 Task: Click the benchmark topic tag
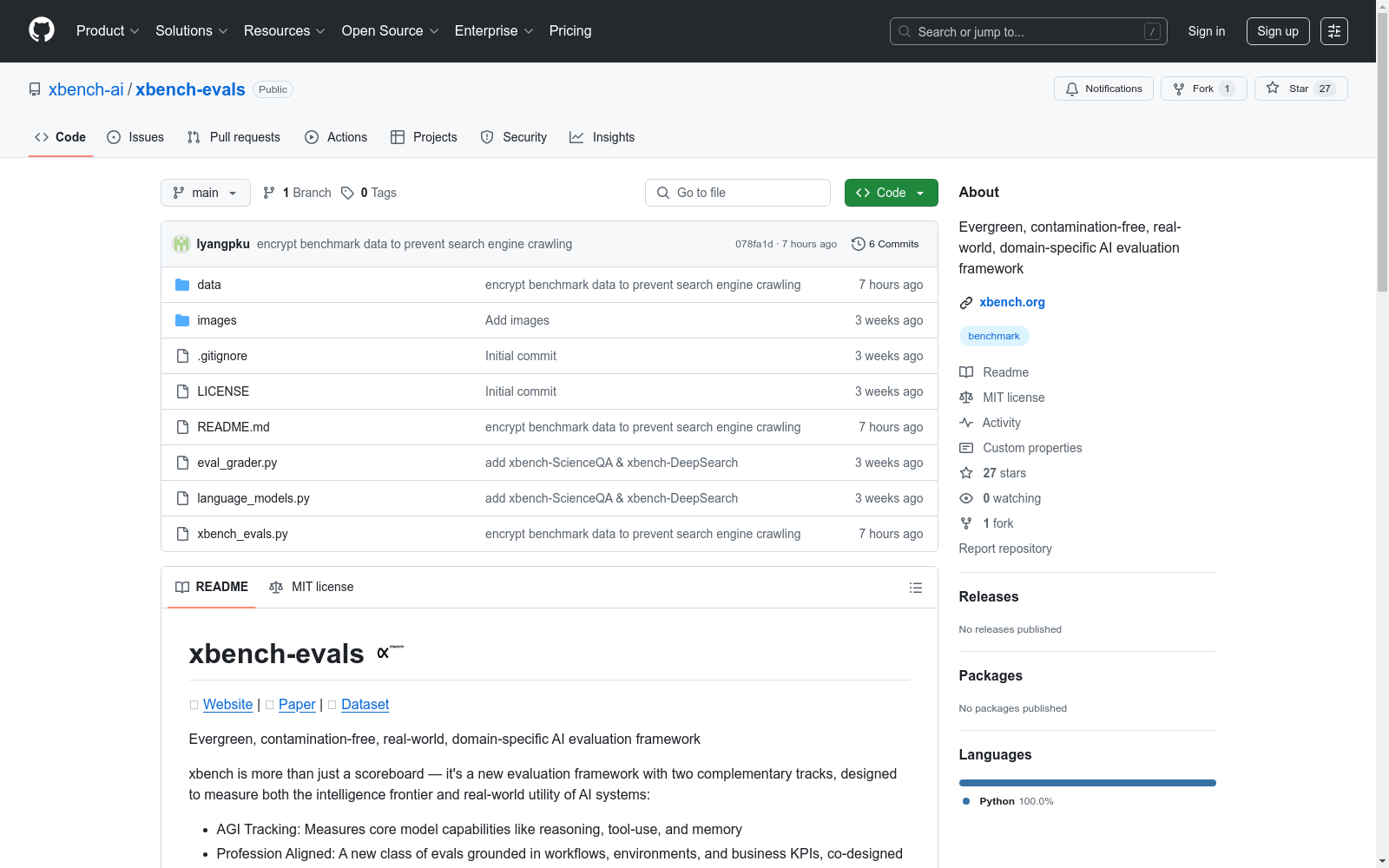(x=994, y=336)
